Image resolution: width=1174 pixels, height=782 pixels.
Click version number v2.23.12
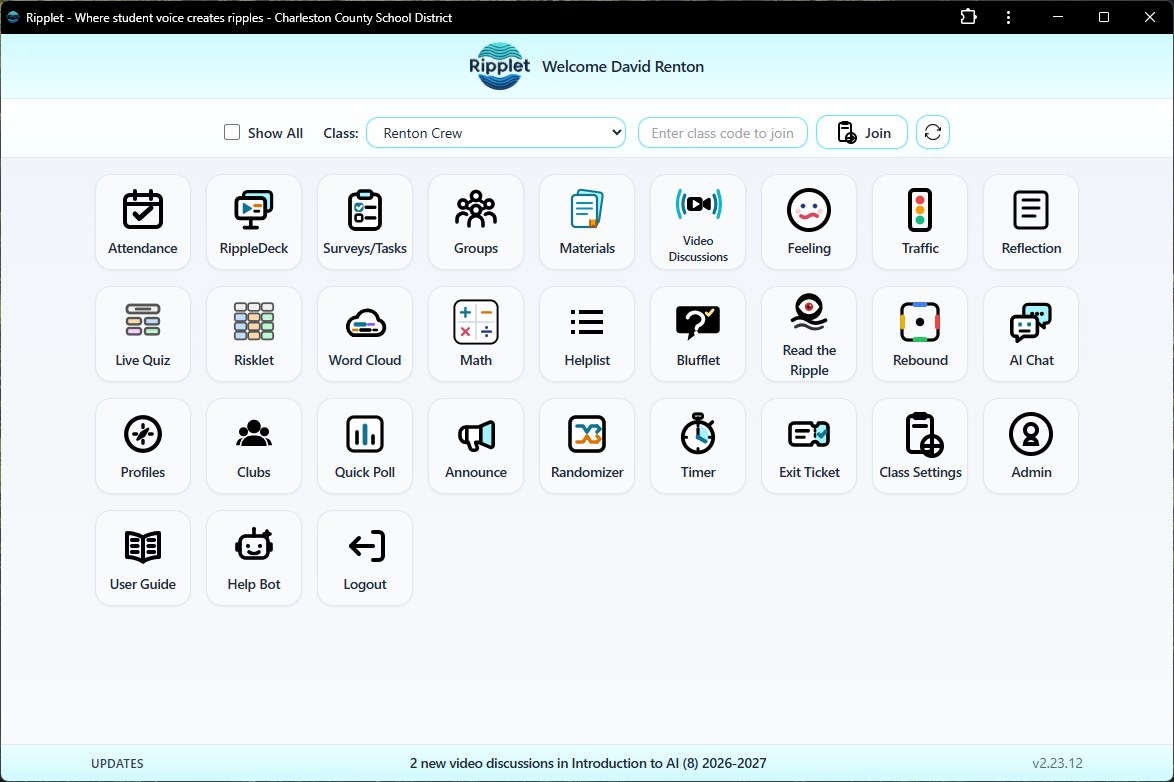1057,763
